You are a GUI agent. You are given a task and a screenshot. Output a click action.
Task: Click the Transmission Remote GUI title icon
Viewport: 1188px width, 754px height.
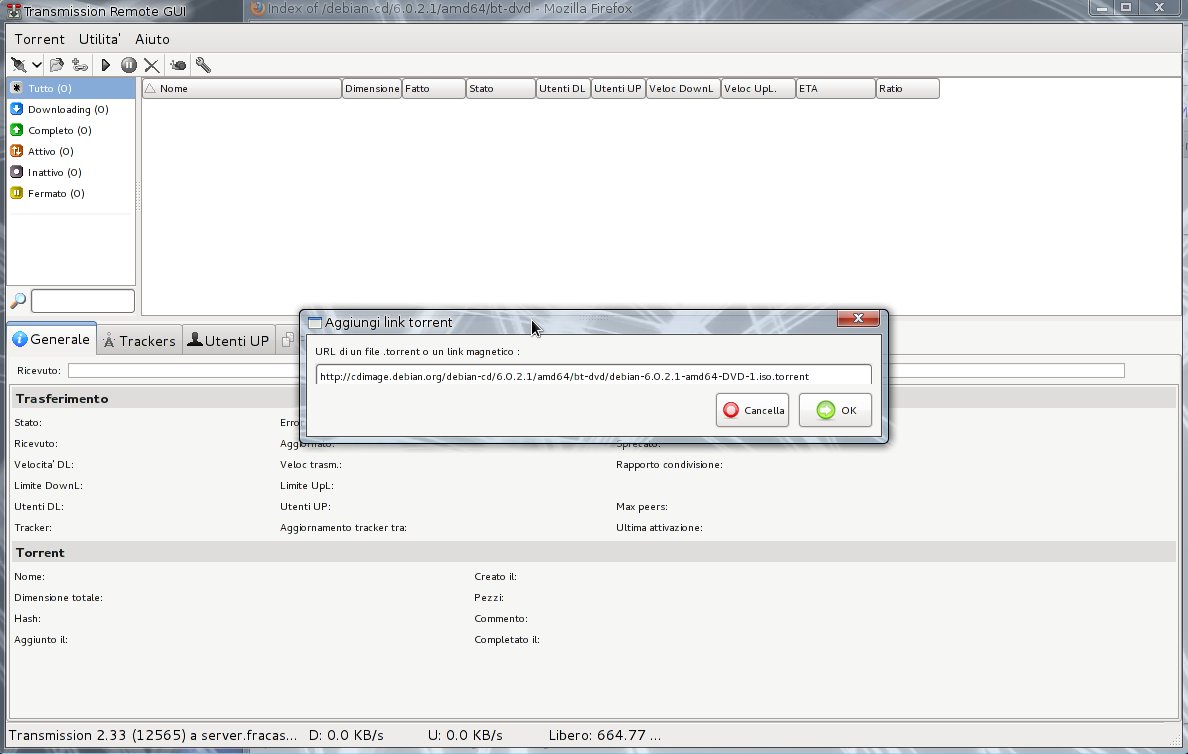click(x=13, y=11)
